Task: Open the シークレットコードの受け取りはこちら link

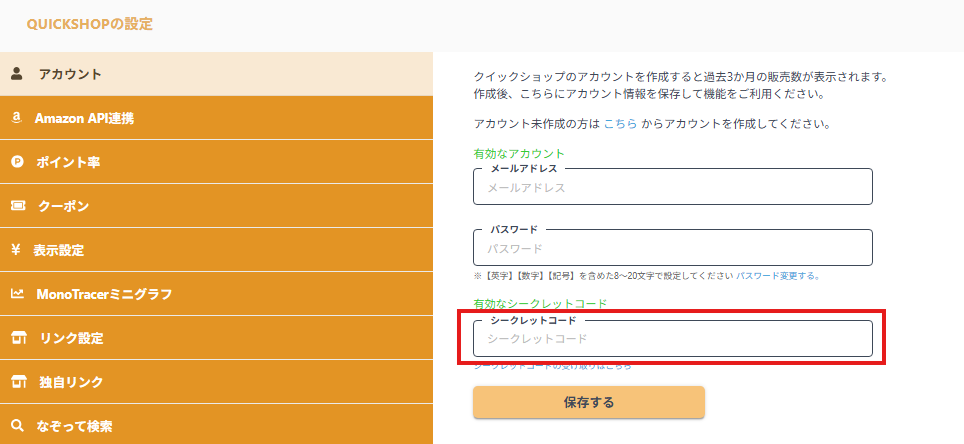Action: coord(552,365)
